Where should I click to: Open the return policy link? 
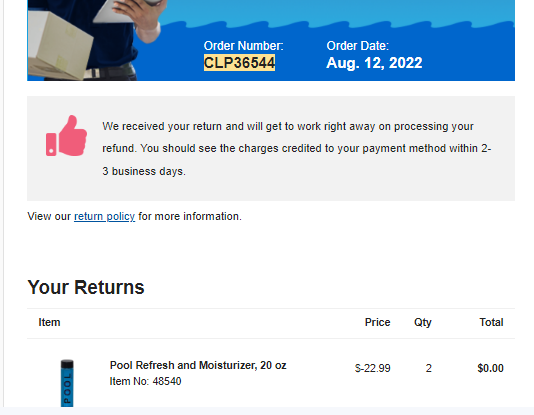click(105, 217)
